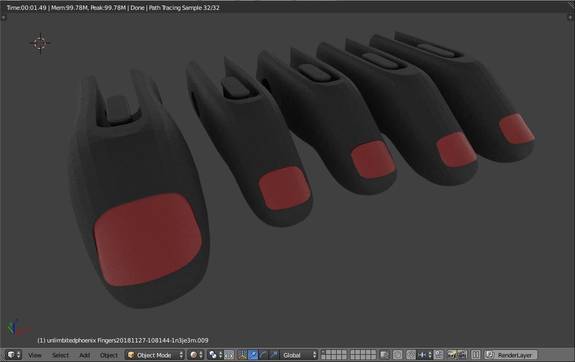Open the pivot point selector
Screen dimensions: 575x362
coord(215,355)
